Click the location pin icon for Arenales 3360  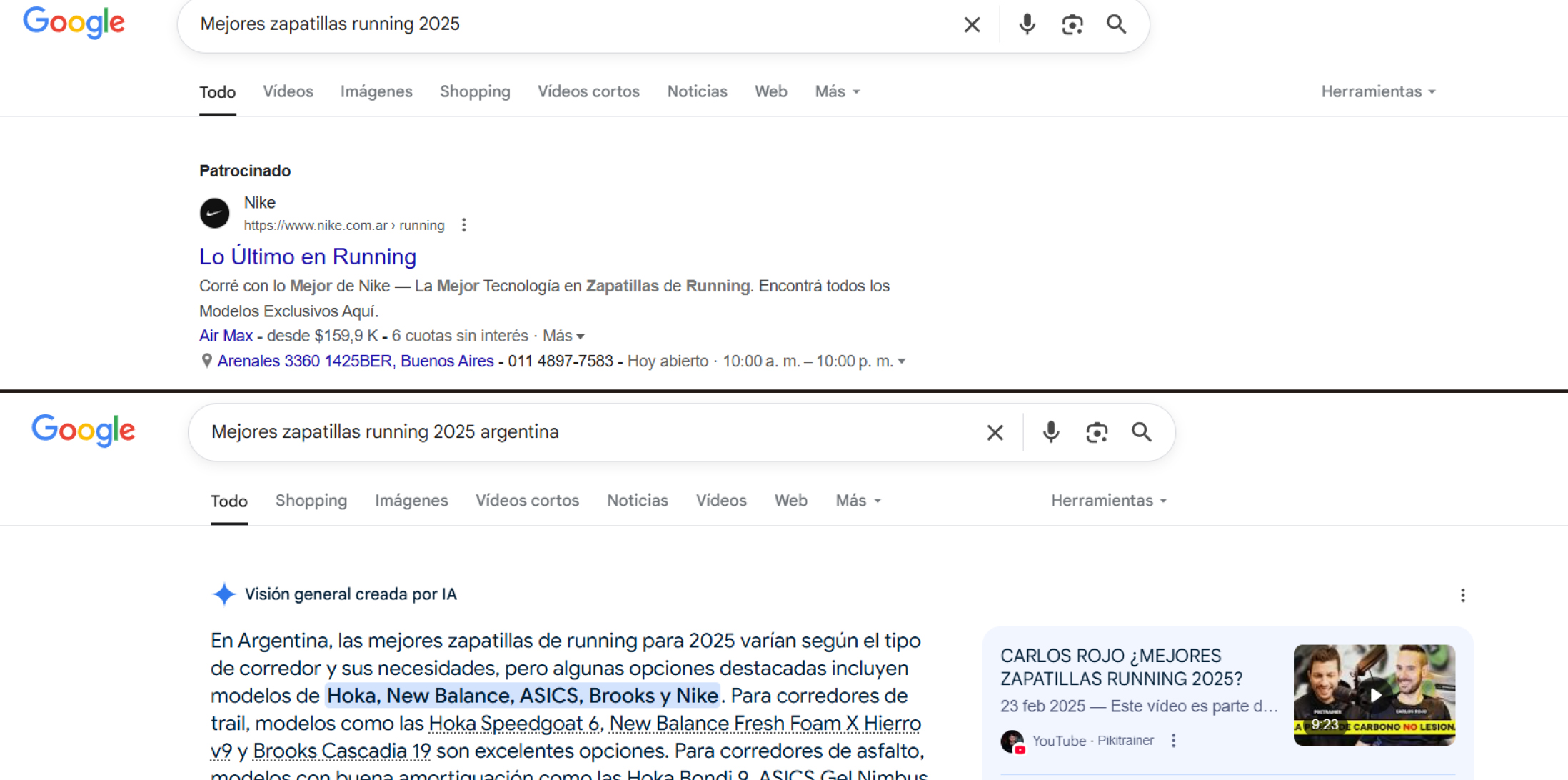(x=207, y=361)
